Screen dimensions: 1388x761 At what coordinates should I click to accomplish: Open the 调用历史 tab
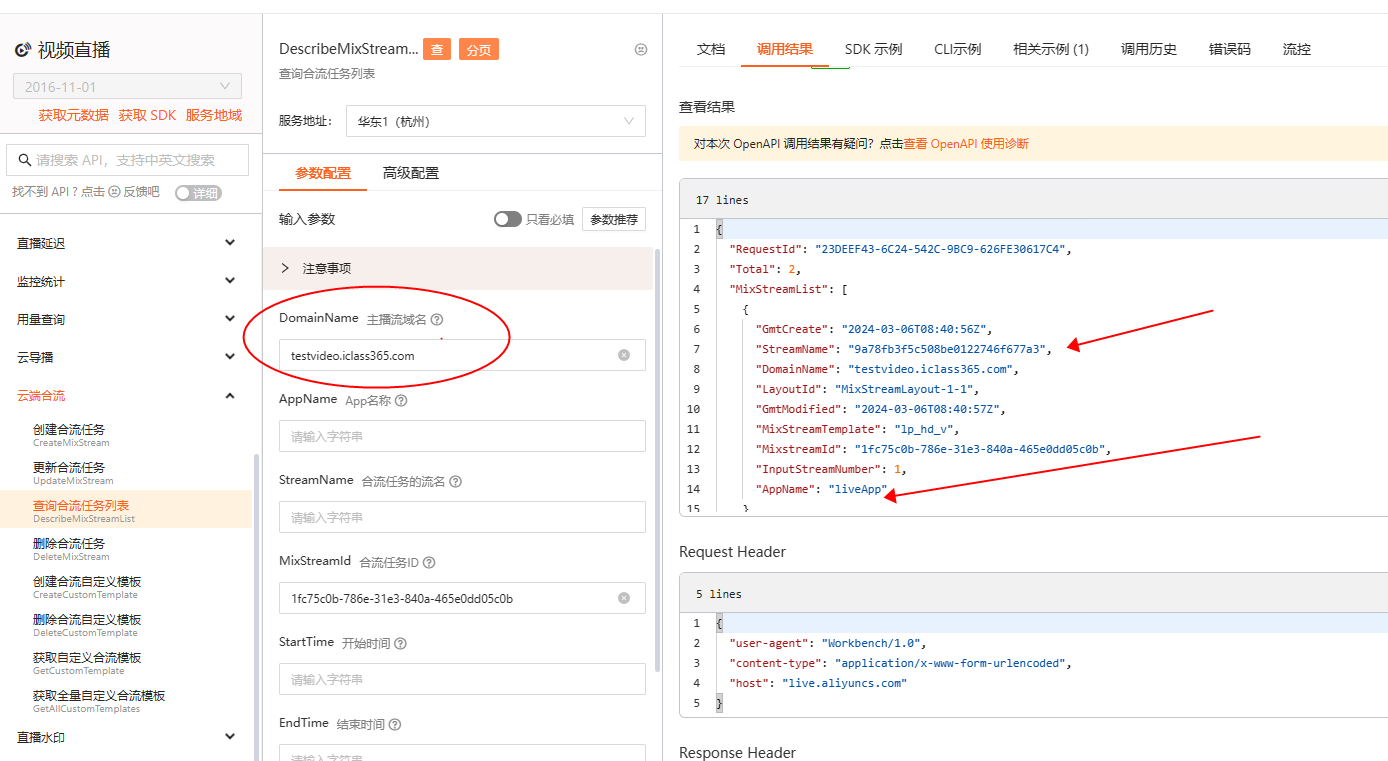1149,49
